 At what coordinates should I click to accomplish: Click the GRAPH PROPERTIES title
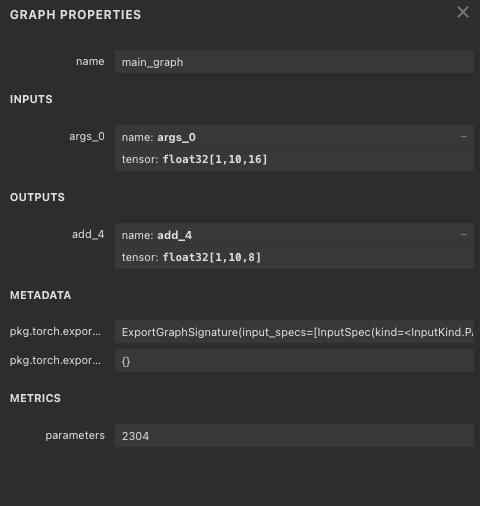(75, 15)
